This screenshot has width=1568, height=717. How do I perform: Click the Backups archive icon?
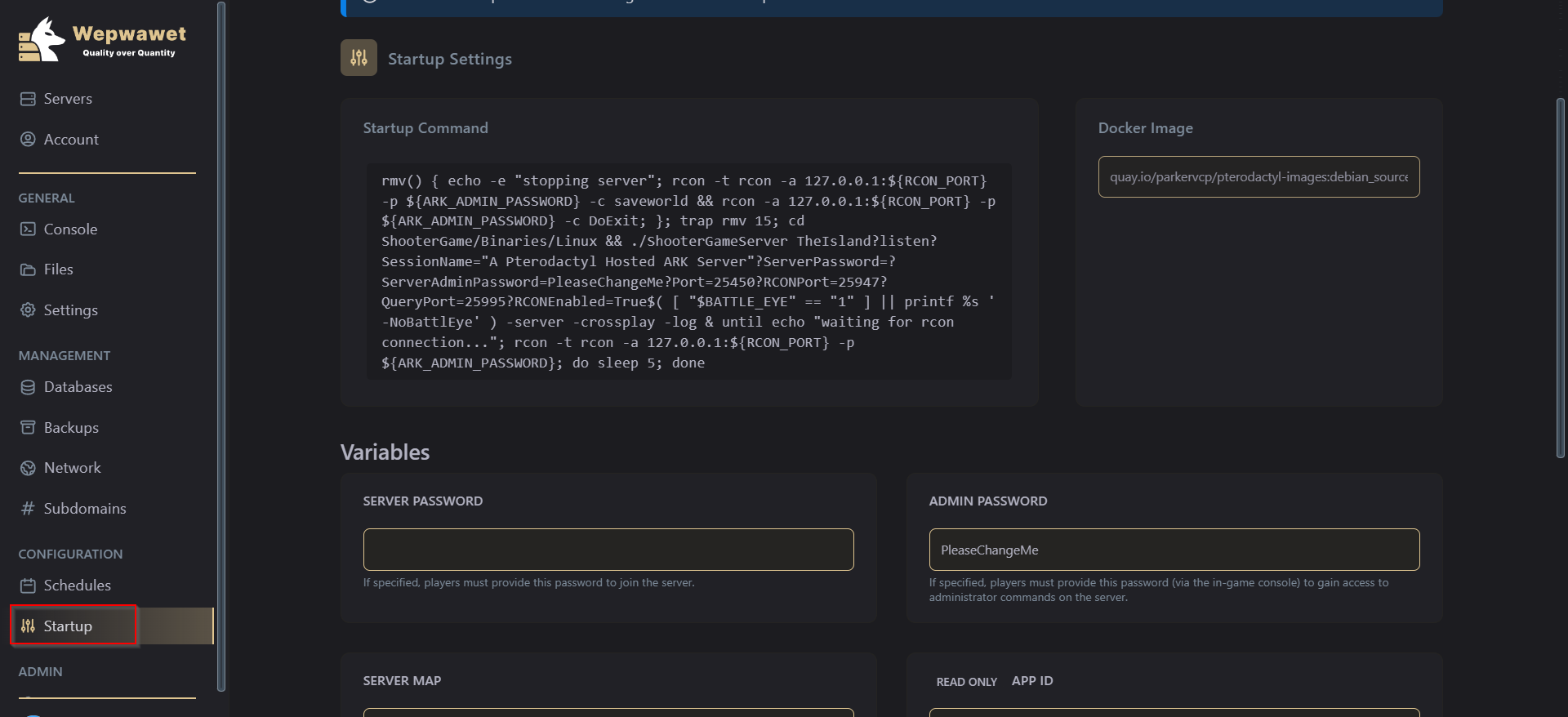pyautogui.click(x=28, y=428)
